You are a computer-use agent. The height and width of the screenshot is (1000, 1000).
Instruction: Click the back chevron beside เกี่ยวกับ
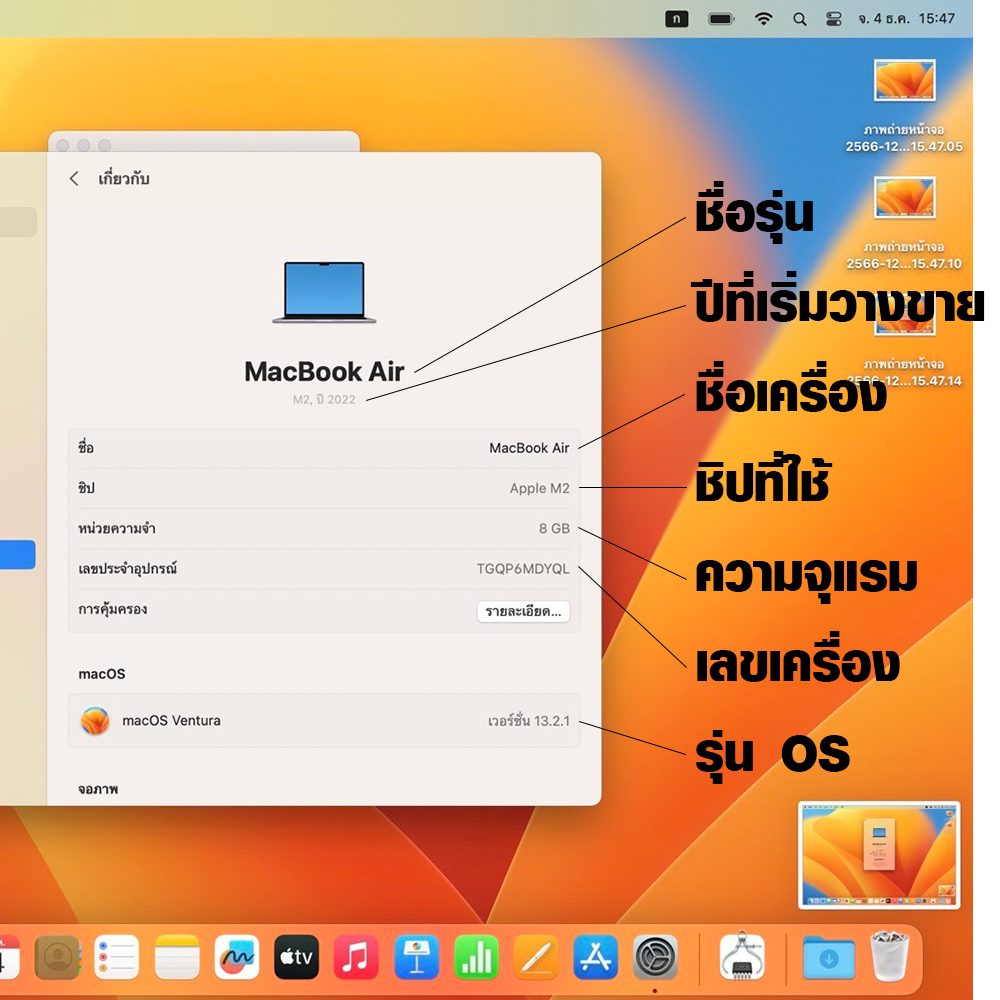click(x=74, y=179)
